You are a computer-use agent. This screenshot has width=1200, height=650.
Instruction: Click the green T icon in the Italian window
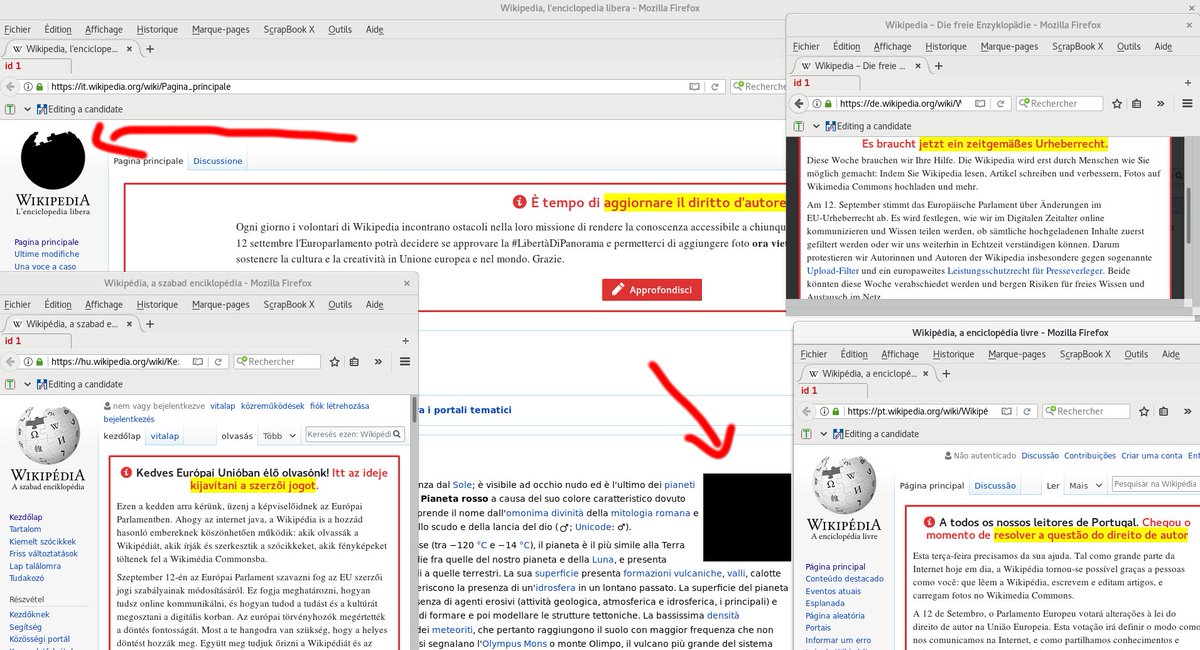pyautogui.click(x=10, y=109)
